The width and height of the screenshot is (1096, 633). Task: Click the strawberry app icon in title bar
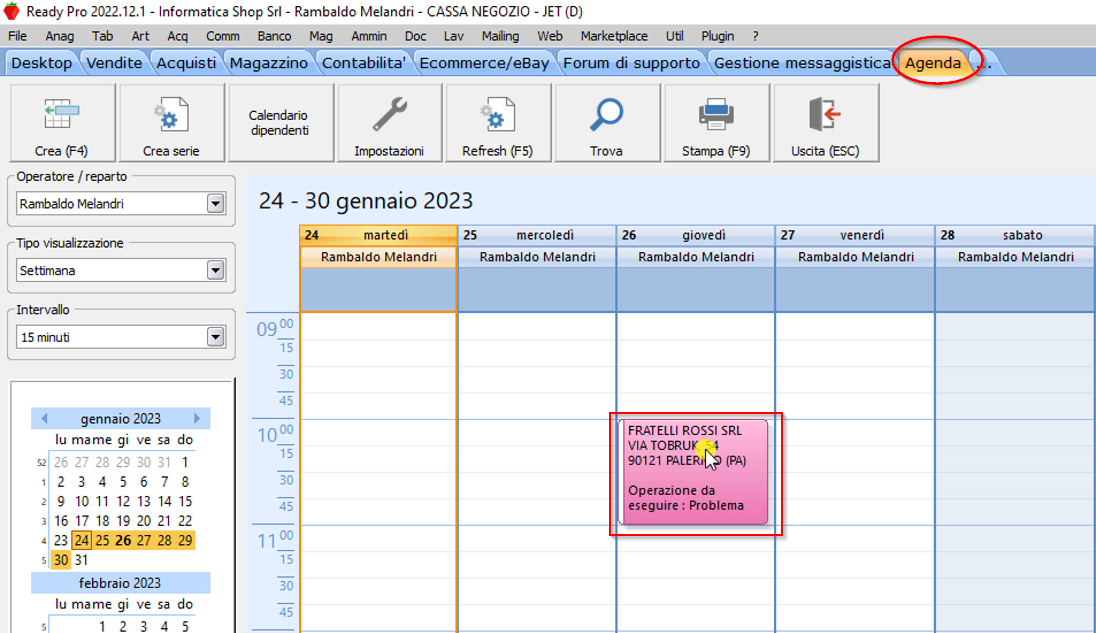pyautogui.click(x=12, y=12)
